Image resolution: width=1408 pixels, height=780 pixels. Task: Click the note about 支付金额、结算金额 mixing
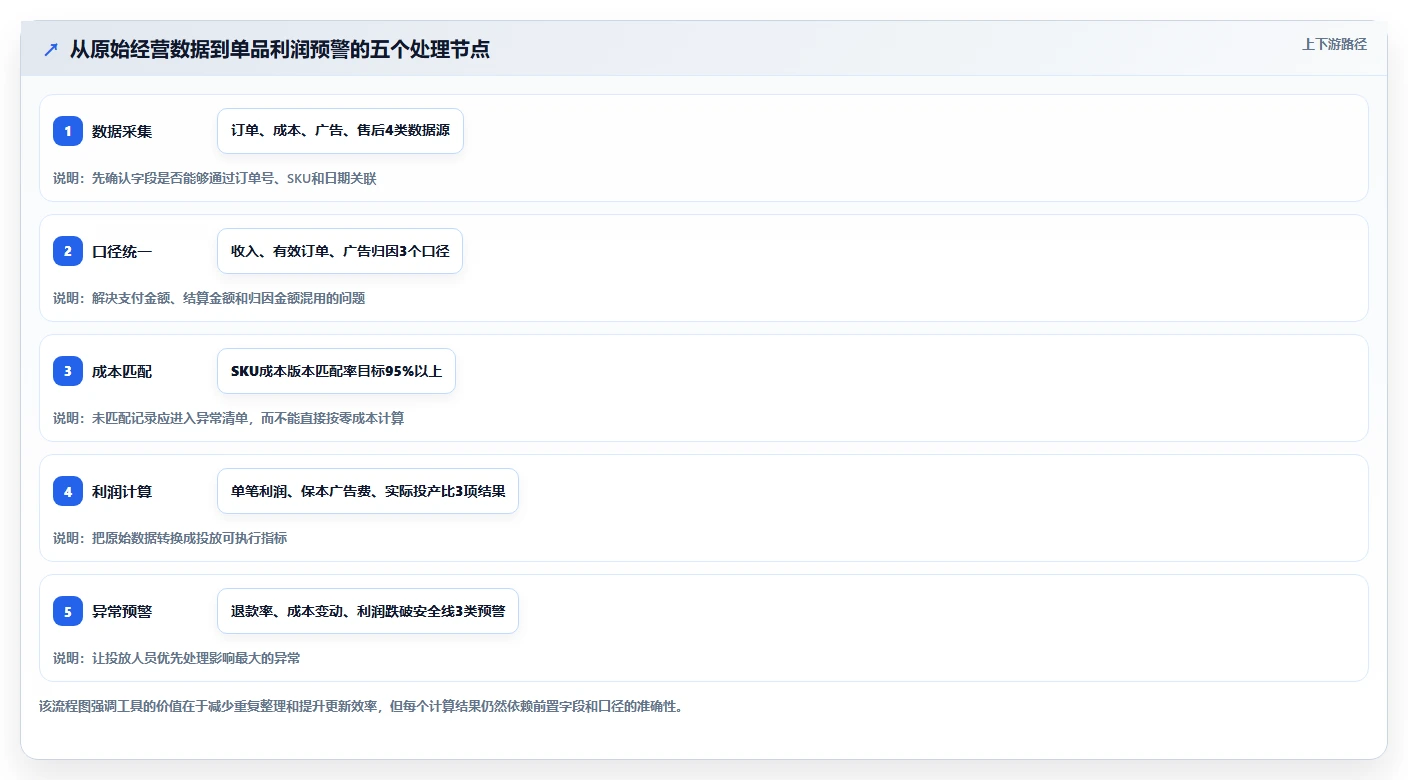pyautogui.click(x=209, y=298)
